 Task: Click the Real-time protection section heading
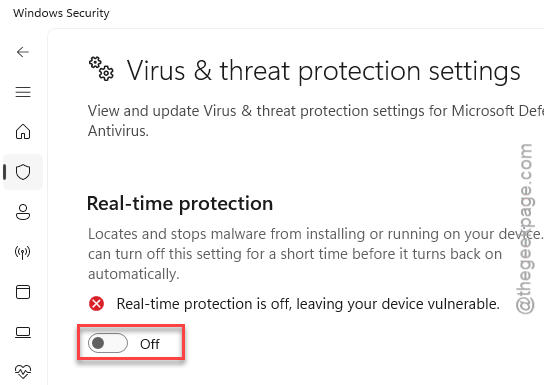tap(180, 204)
